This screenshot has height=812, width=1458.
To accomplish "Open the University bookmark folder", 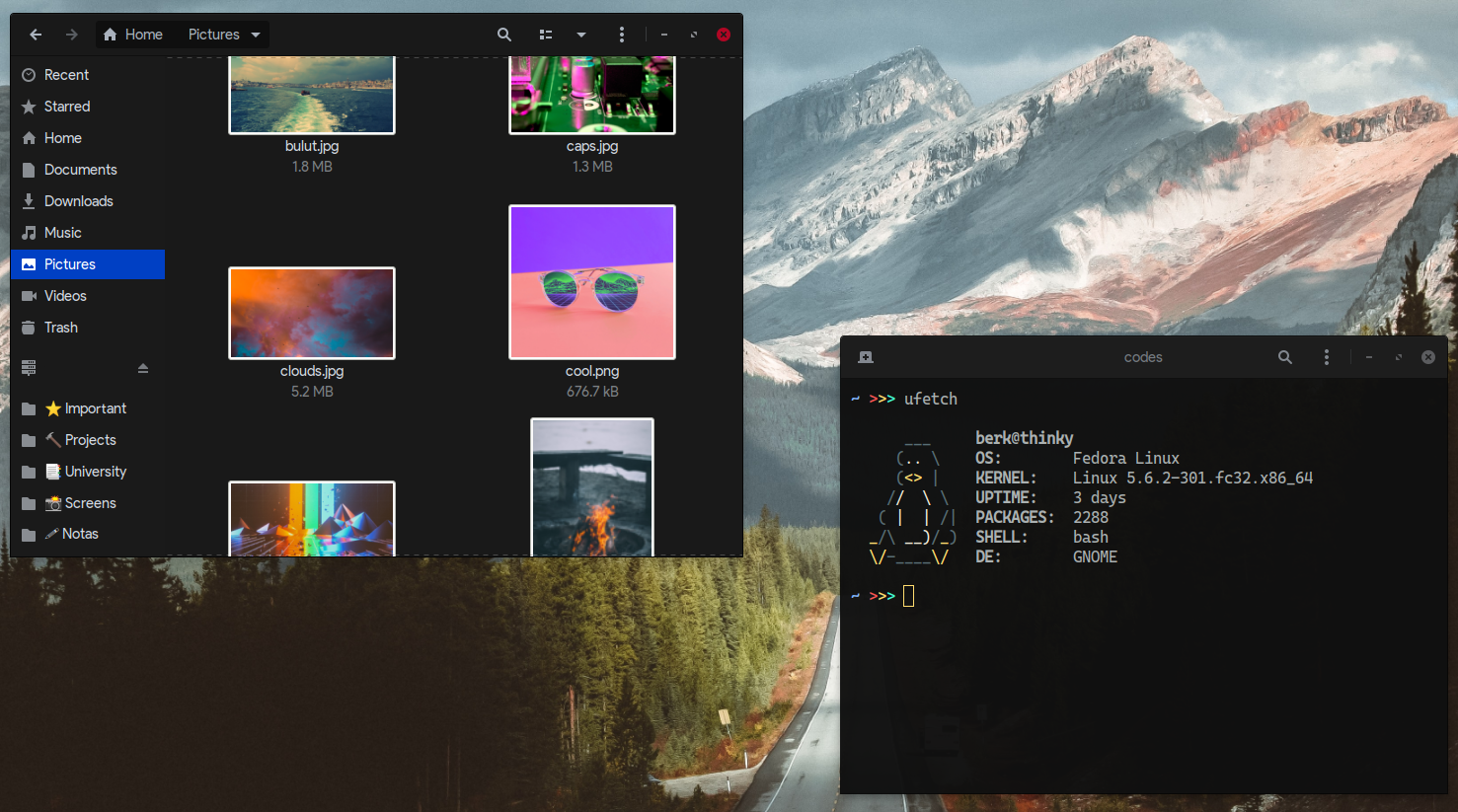I will 88,472.
